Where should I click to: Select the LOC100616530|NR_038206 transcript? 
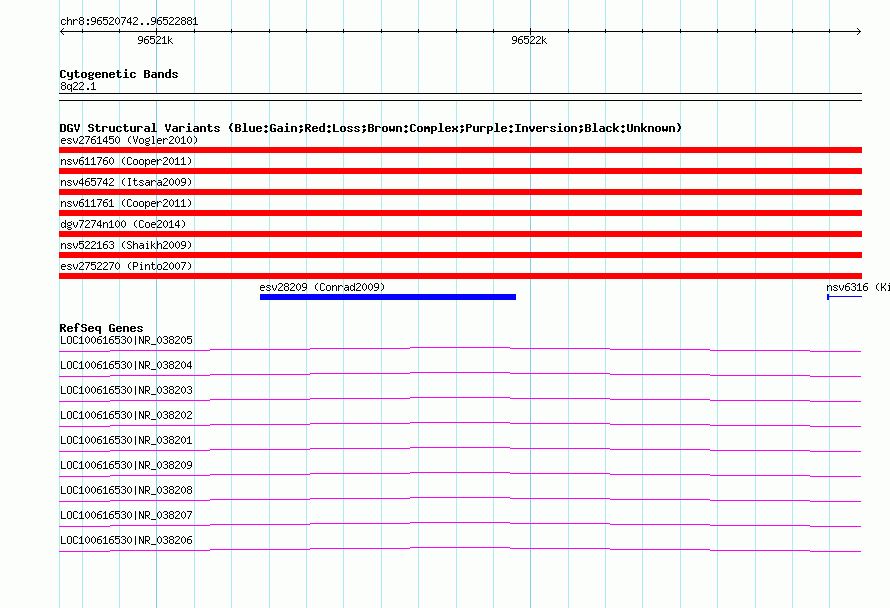pos(126,540)
